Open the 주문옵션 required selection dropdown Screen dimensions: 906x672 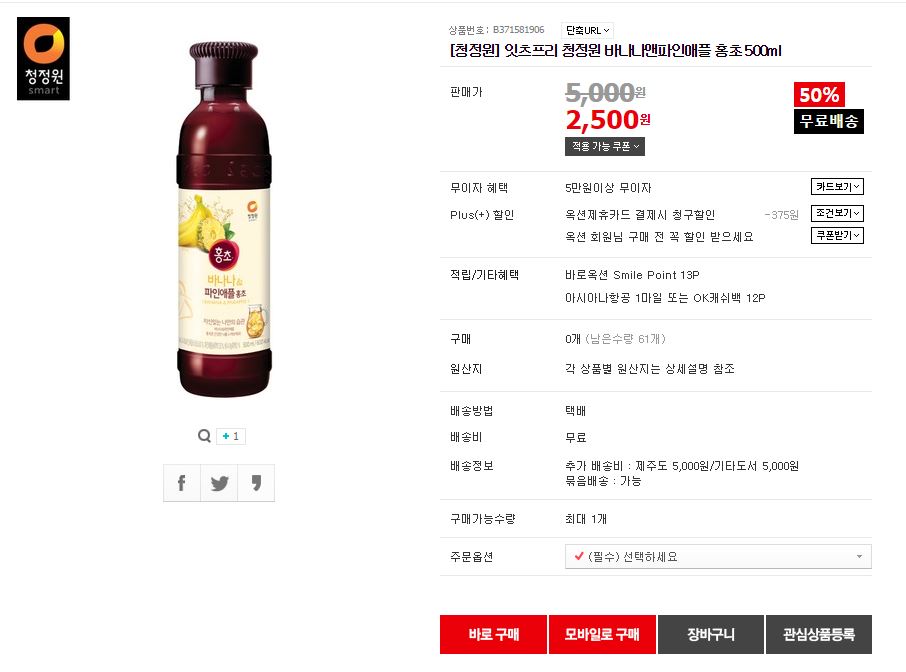[x=718, y=556]
